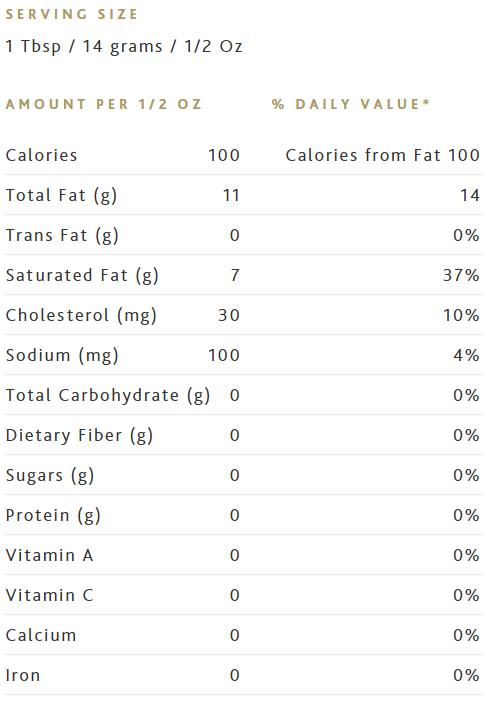This screenshot has height=706, width=495.
Task: Click the Serving Size heading
Action: [71, 14]
